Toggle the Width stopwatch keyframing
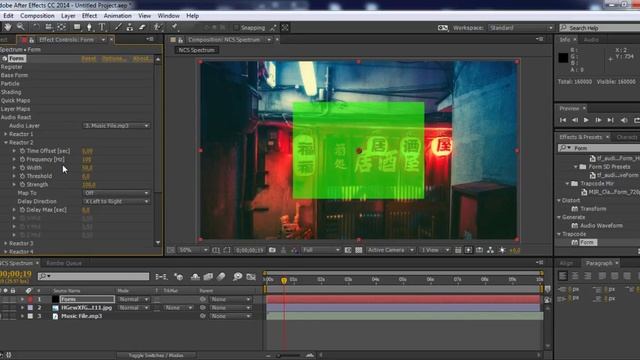Screen dimensions: 640x360 pyautogui.click(x=22, y=168)
